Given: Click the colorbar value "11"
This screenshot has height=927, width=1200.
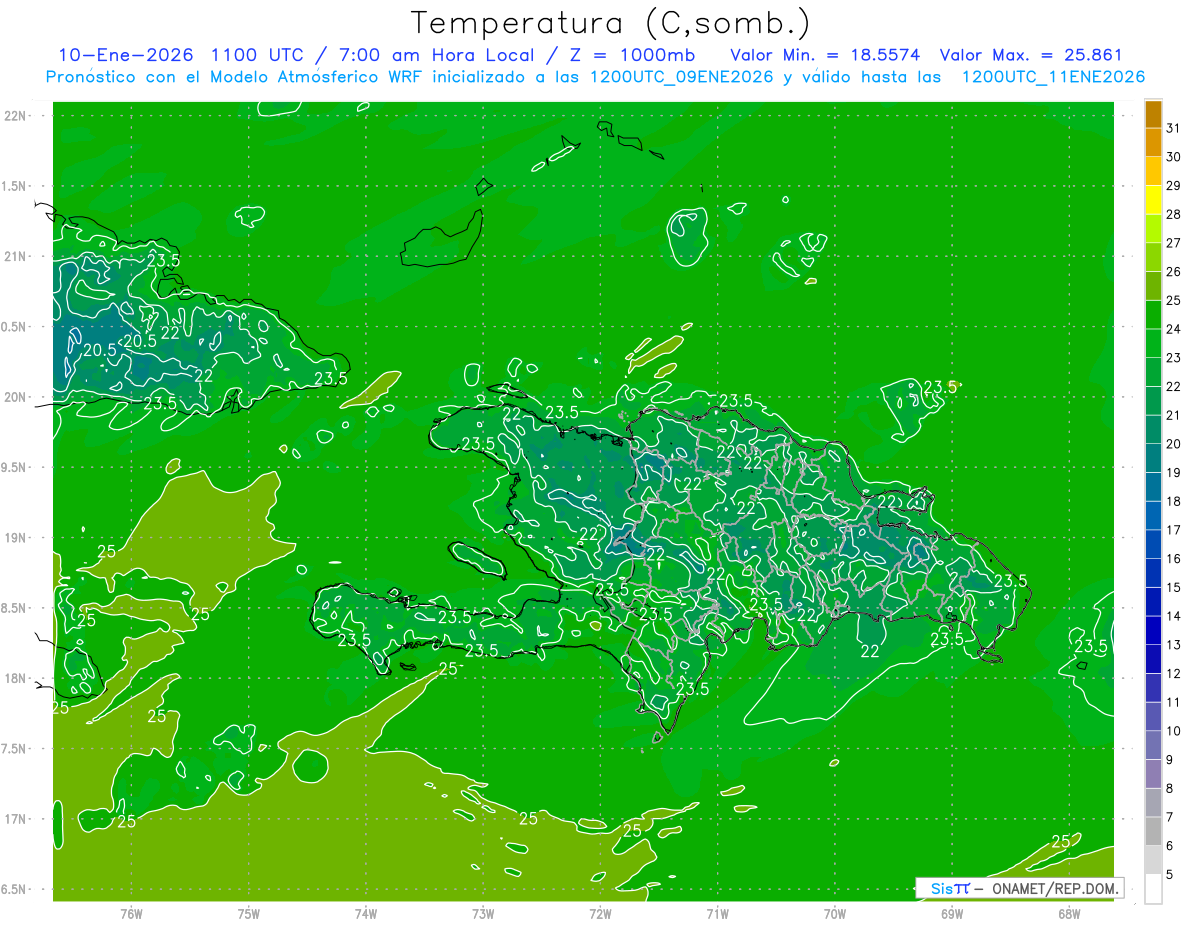Looking at the screenshot, I should tap(1173, 702).
